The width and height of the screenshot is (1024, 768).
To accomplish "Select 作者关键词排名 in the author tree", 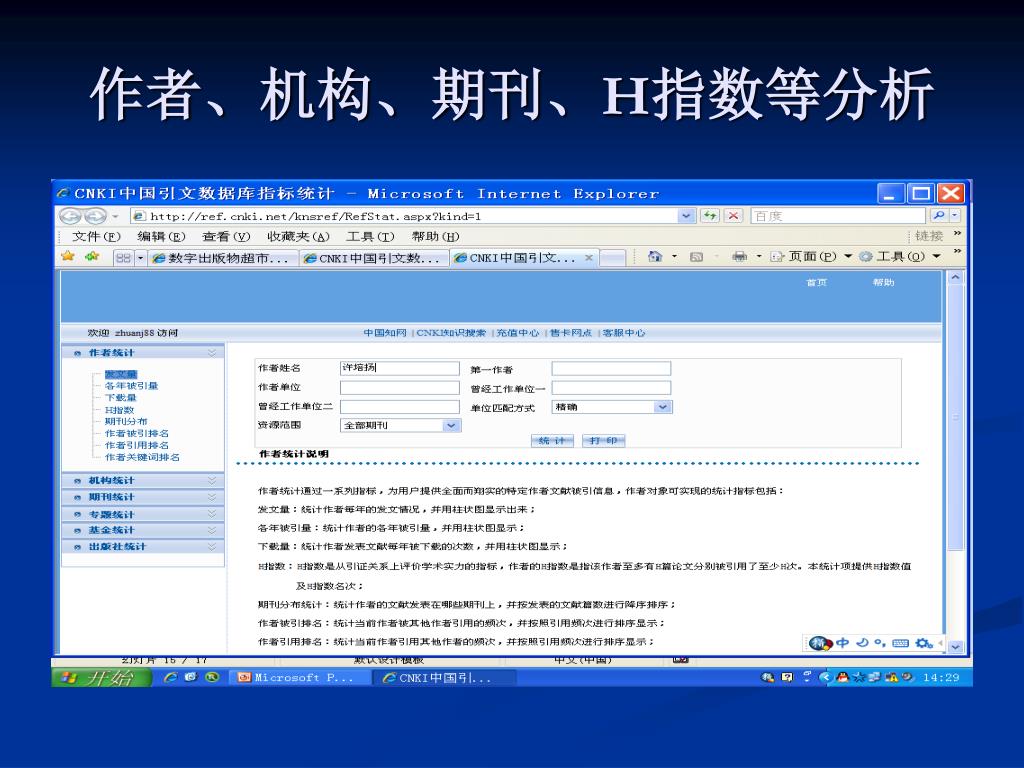I will (142, 457).
